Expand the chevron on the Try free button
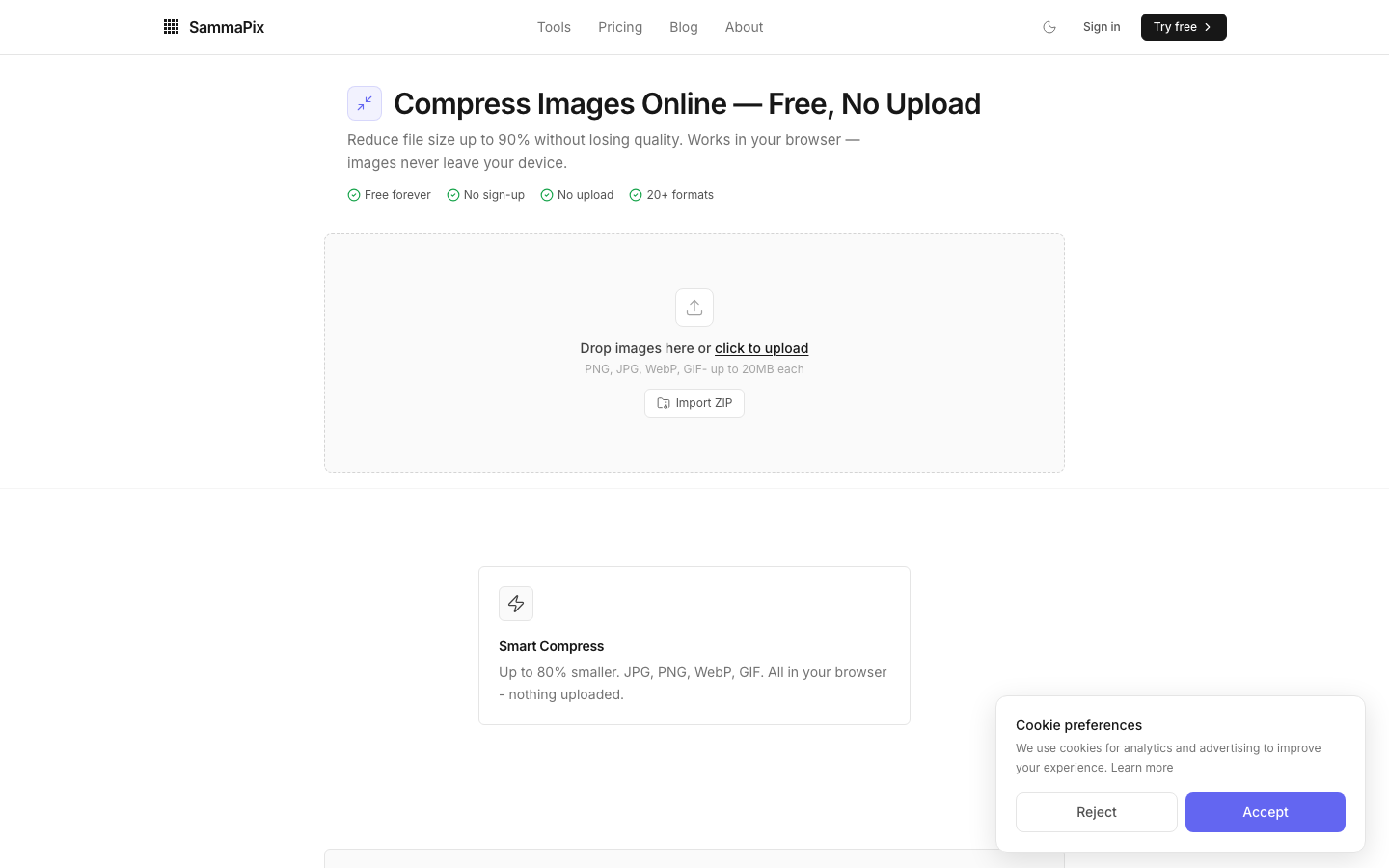This screenshot has width=1389, height=868. tap(1208, 27)
